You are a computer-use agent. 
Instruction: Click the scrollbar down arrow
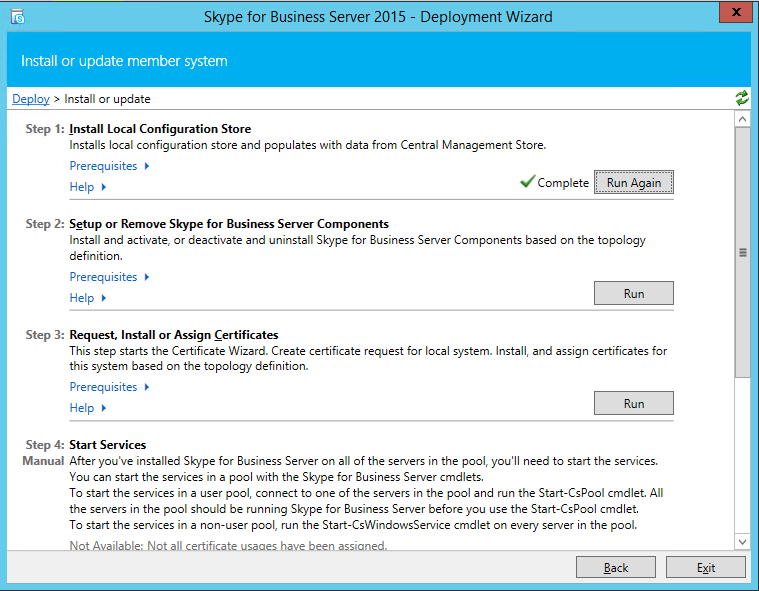743,542
